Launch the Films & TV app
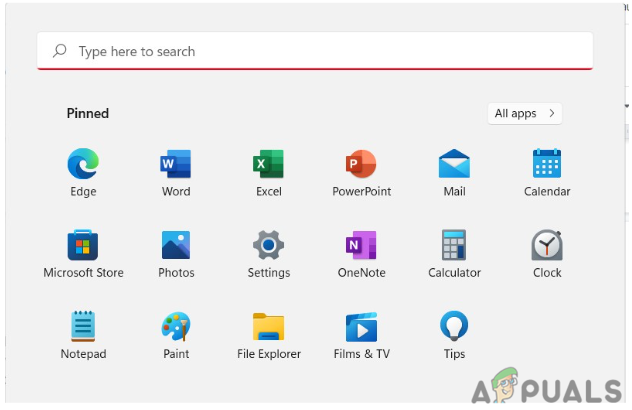 click(x=361, y=327)
